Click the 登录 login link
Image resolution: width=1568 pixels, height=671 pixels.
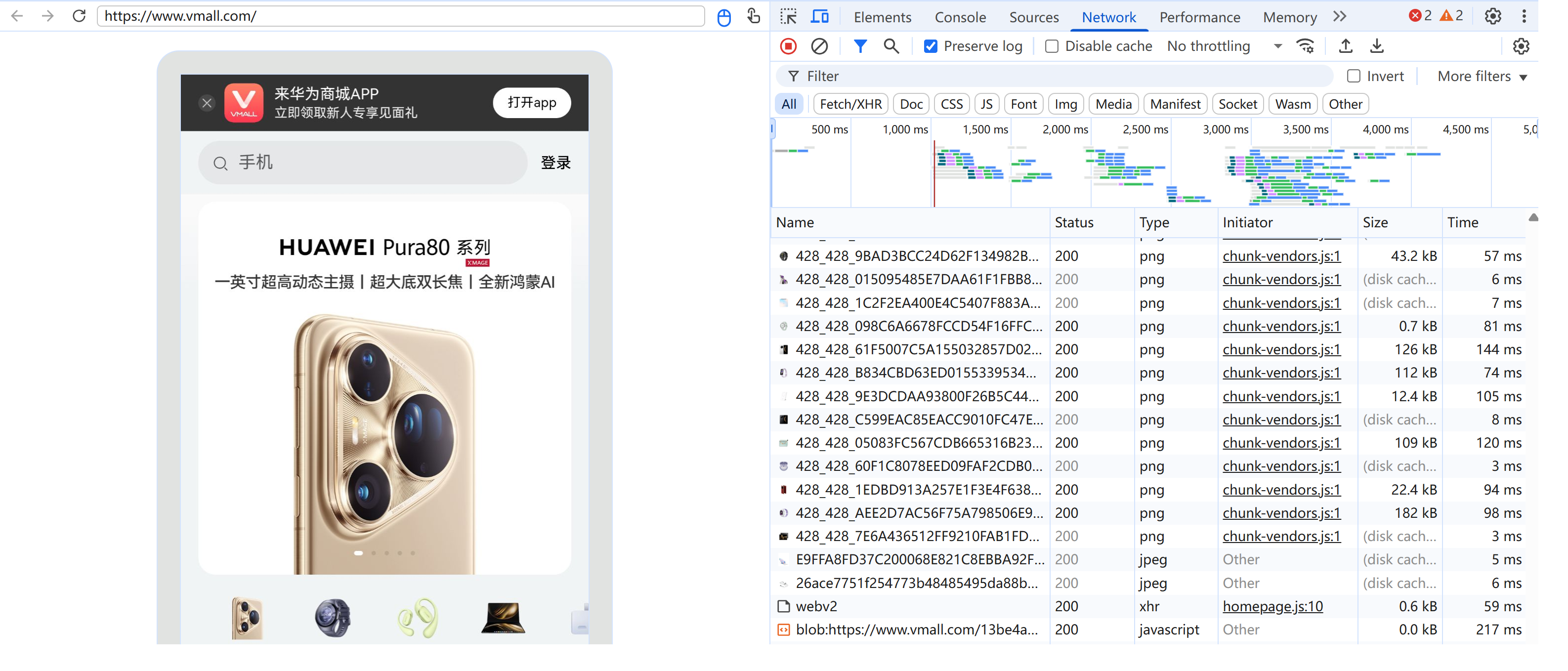(556, 163)
